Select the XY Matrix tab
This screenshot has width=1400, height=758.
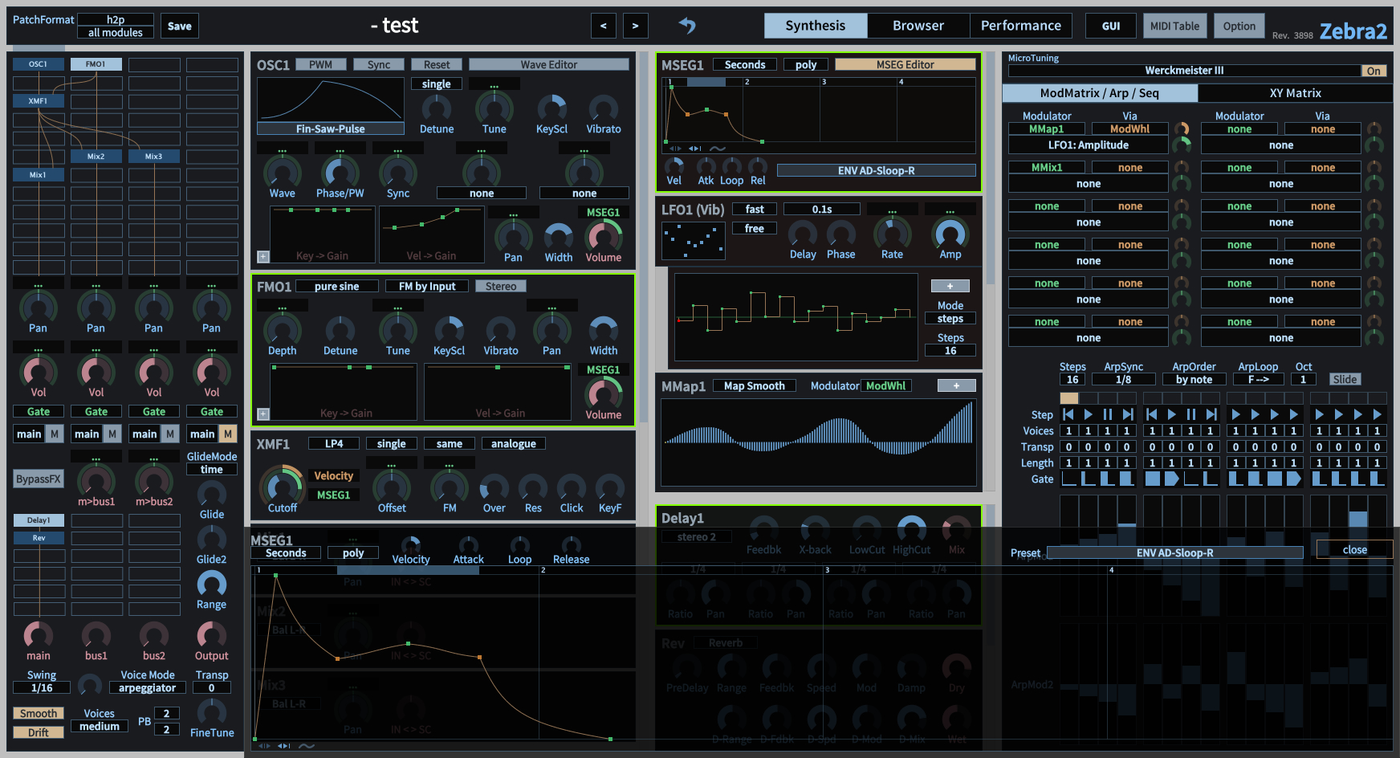point(1295,93)
